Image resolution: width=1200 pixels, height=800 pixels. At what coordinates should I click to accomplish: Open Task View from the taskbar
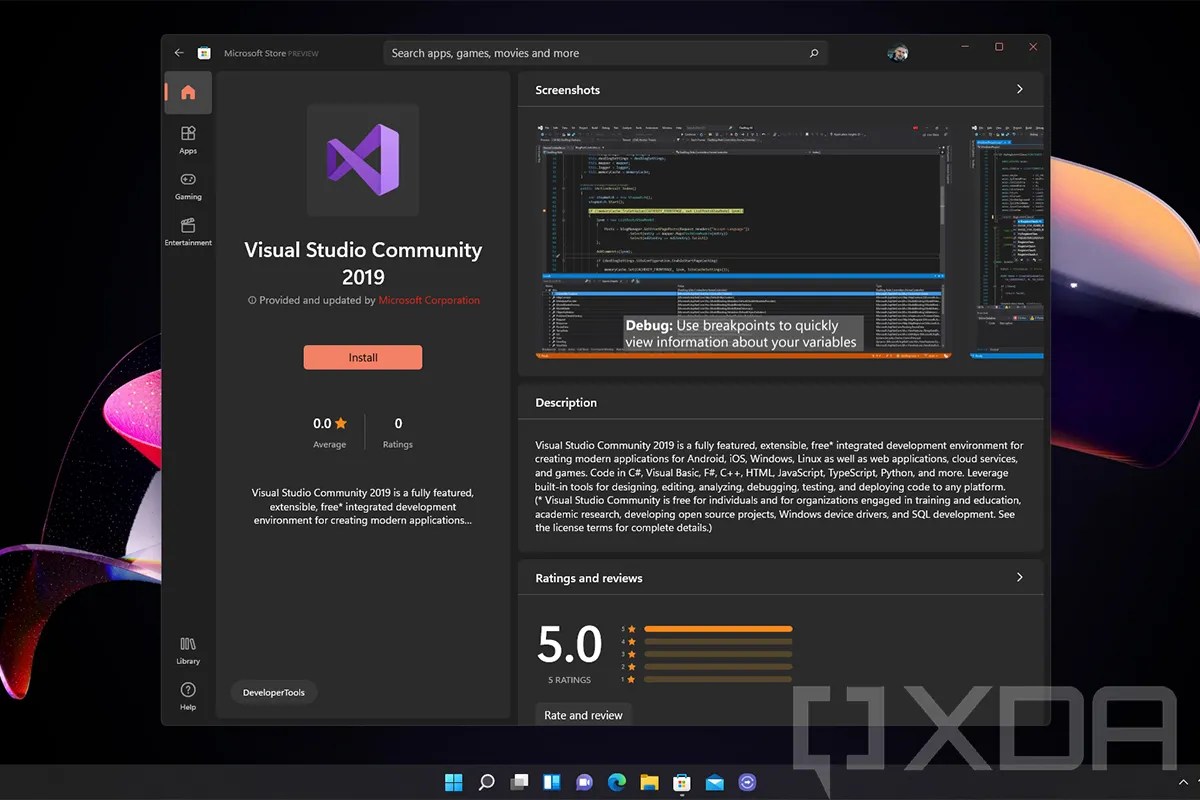(x=519, y=782)
